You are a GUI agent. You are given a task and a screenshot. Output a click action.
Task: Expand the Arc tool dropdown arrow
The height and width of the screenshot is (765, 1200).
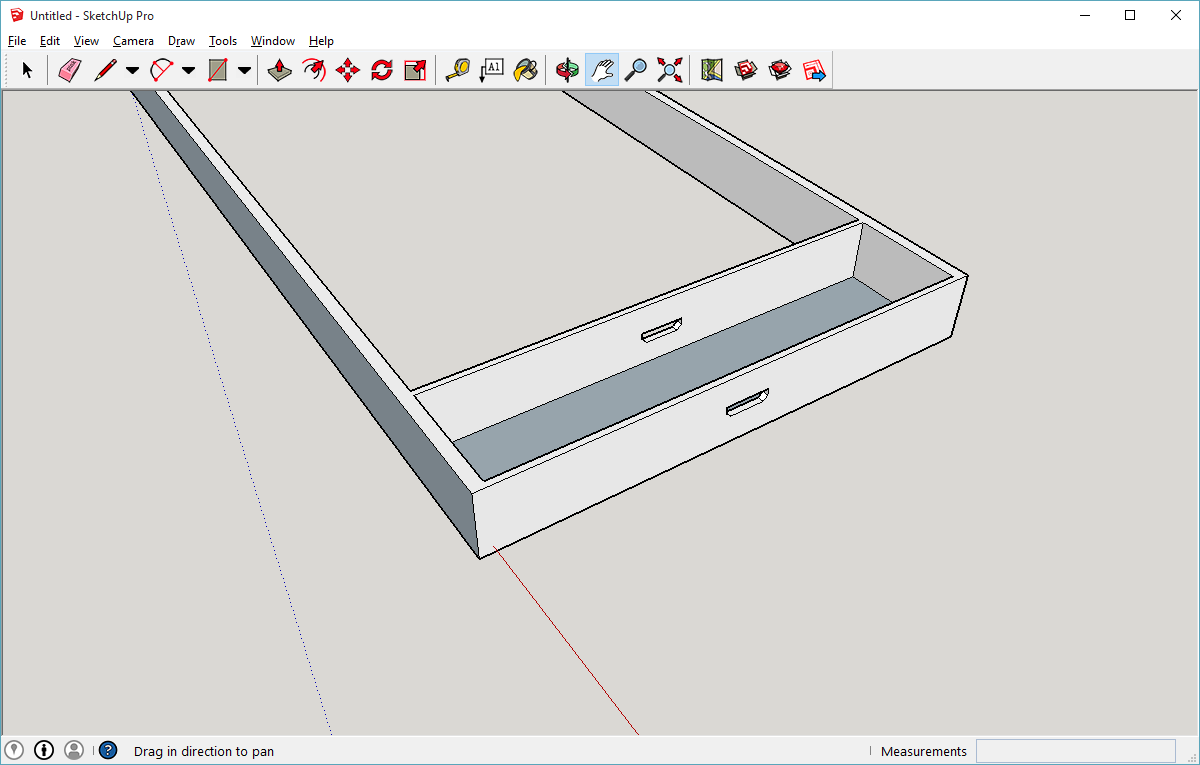188,70
